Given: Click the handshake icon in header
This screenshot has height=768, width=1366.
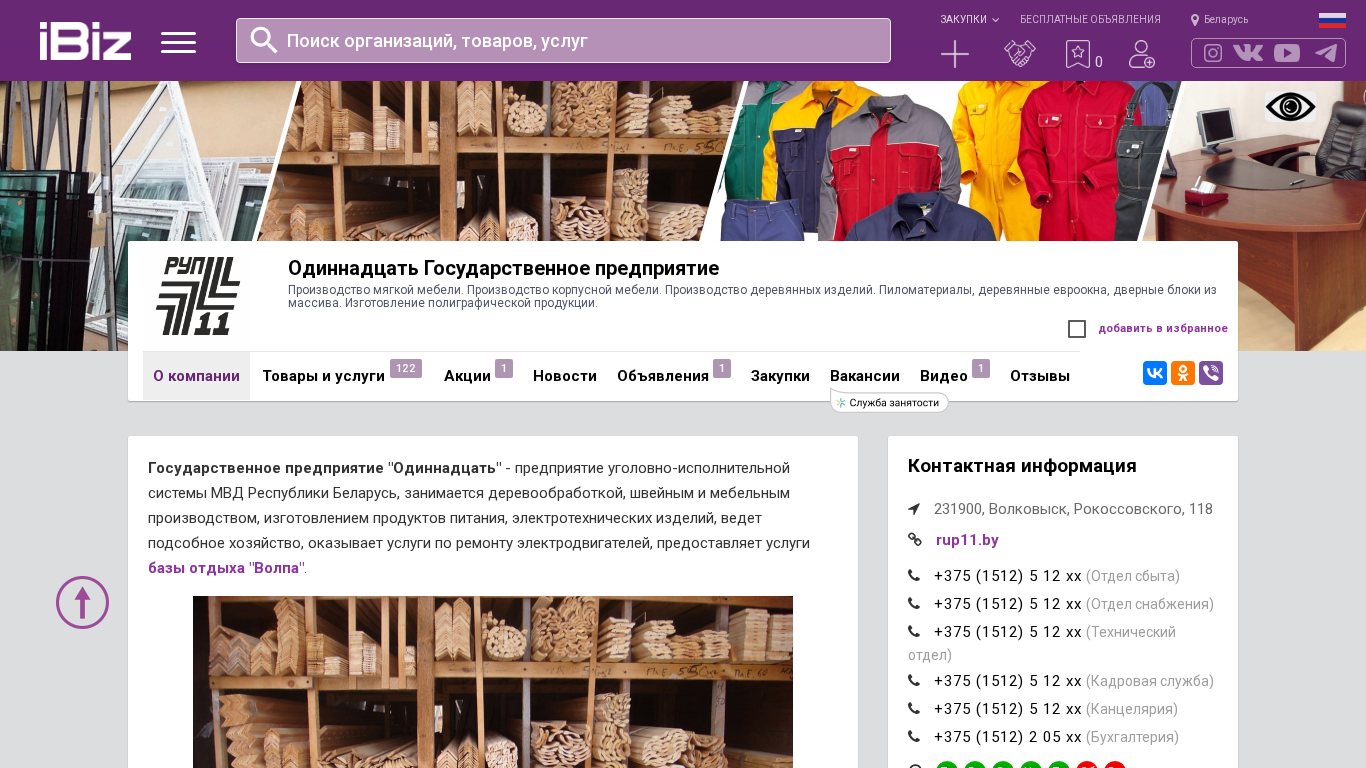Looking at the screenshot, I should (x=1019, y=54).
